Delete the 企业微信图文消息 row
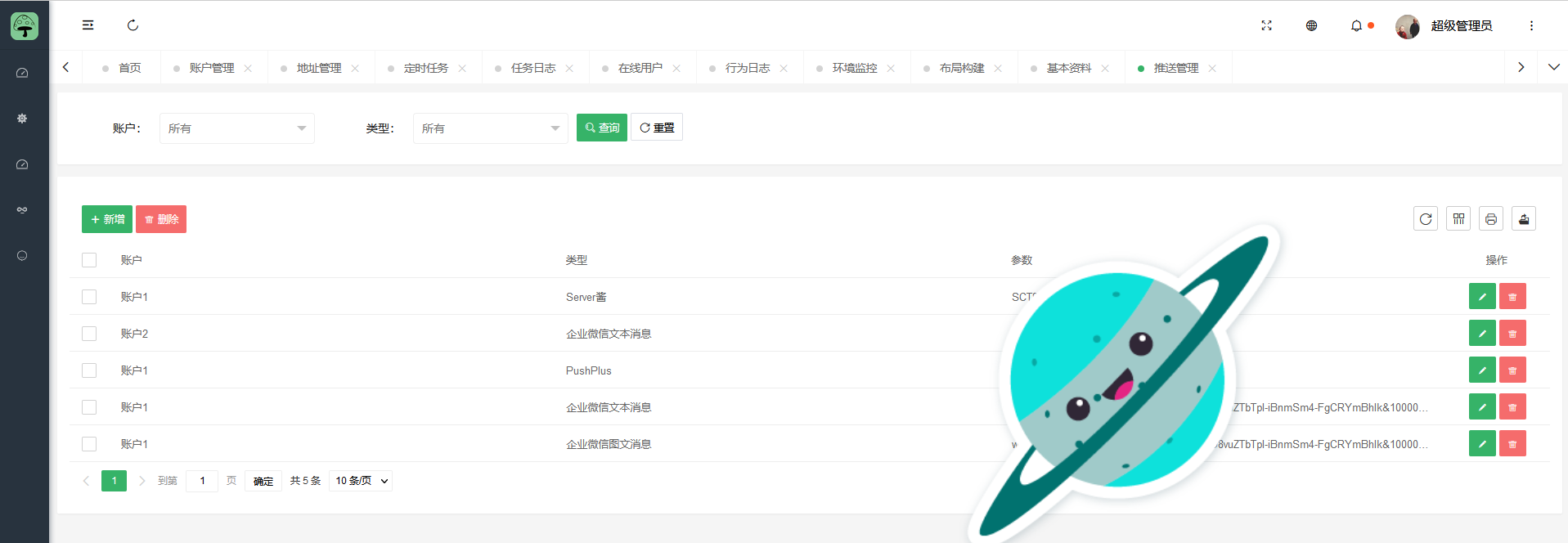1568x543 pixels. (x=1512, y=443)
